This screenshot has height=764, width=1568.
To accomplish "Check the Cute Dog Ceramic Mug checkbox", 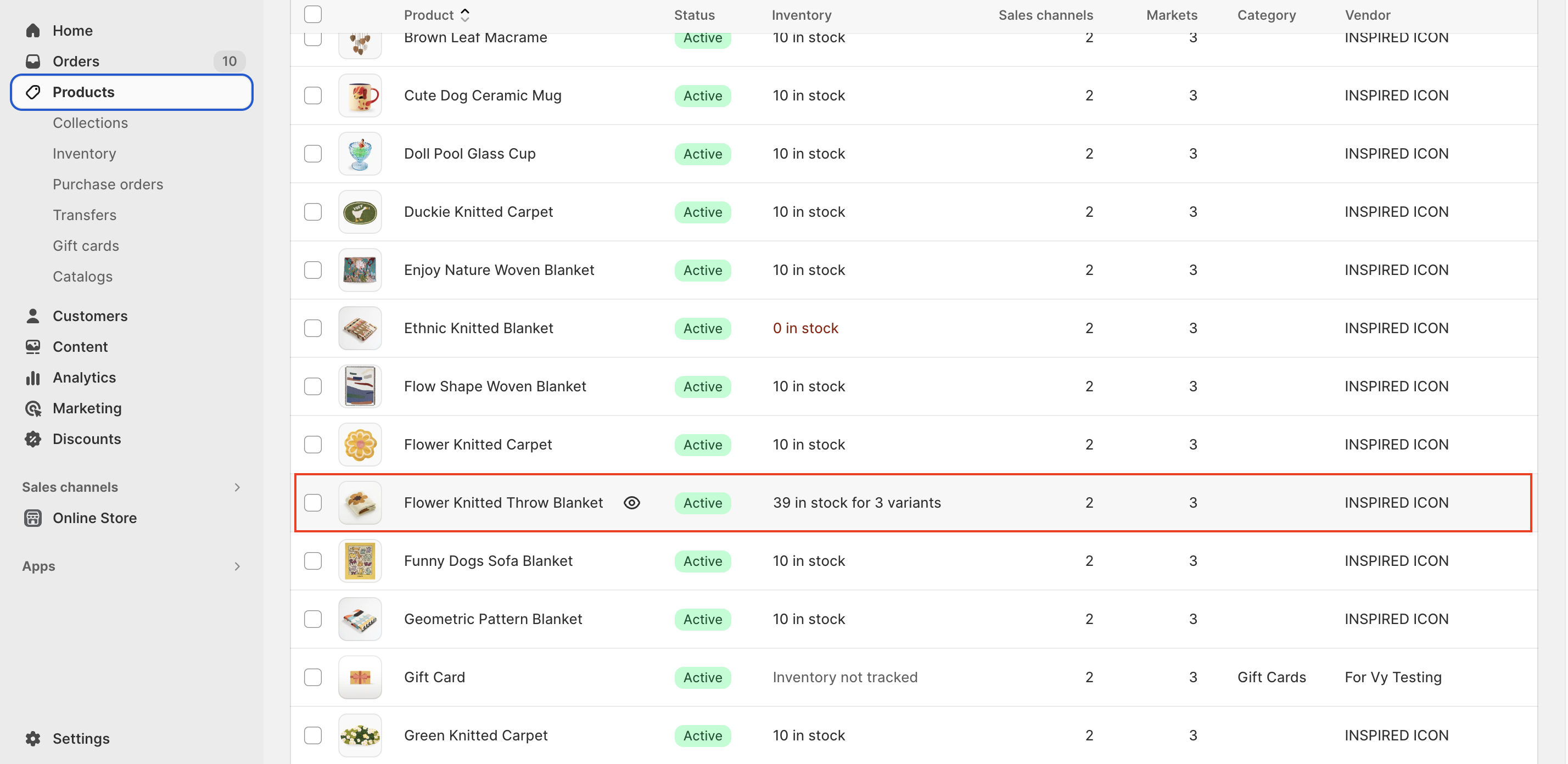I will point(313,95).
